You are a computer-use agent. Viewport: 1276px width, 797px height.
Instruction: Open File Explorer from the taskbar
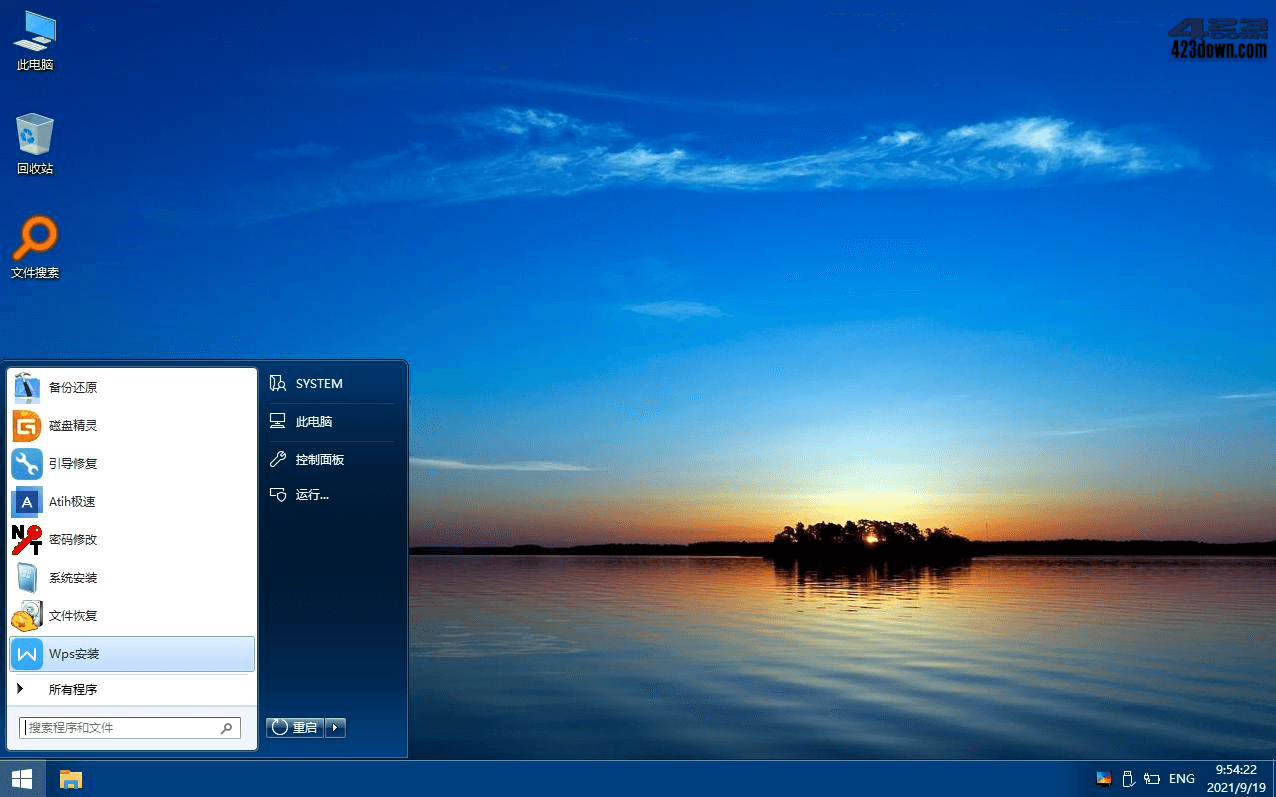[x=70, y=779]
